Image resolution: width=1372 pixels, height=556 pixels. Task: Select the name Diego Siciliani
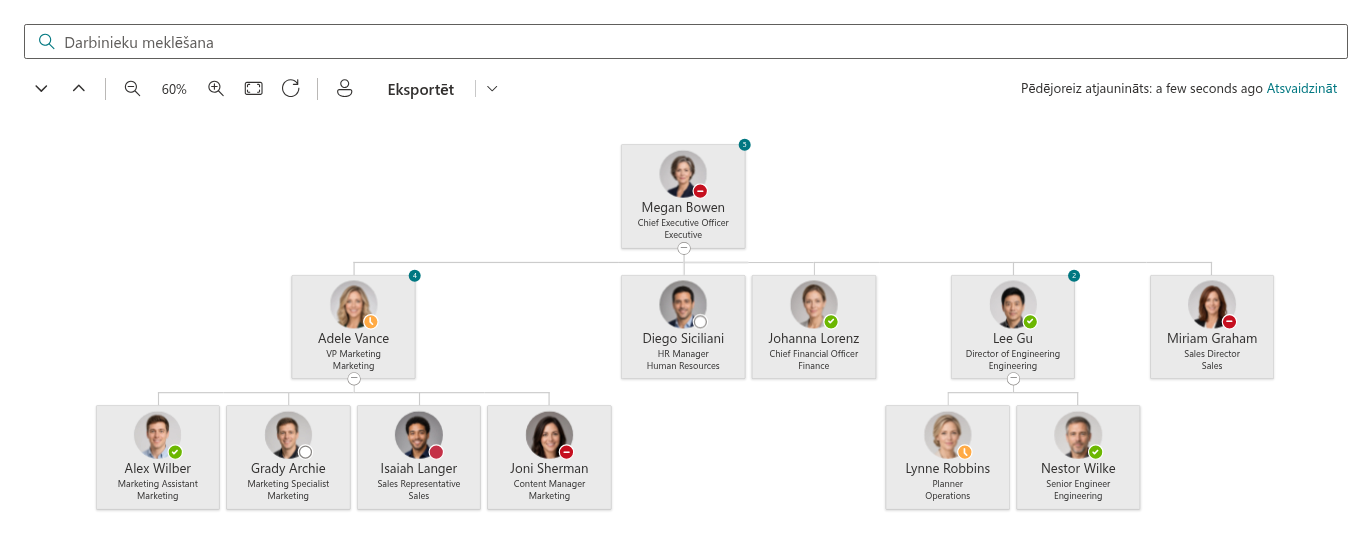[684, 338]
